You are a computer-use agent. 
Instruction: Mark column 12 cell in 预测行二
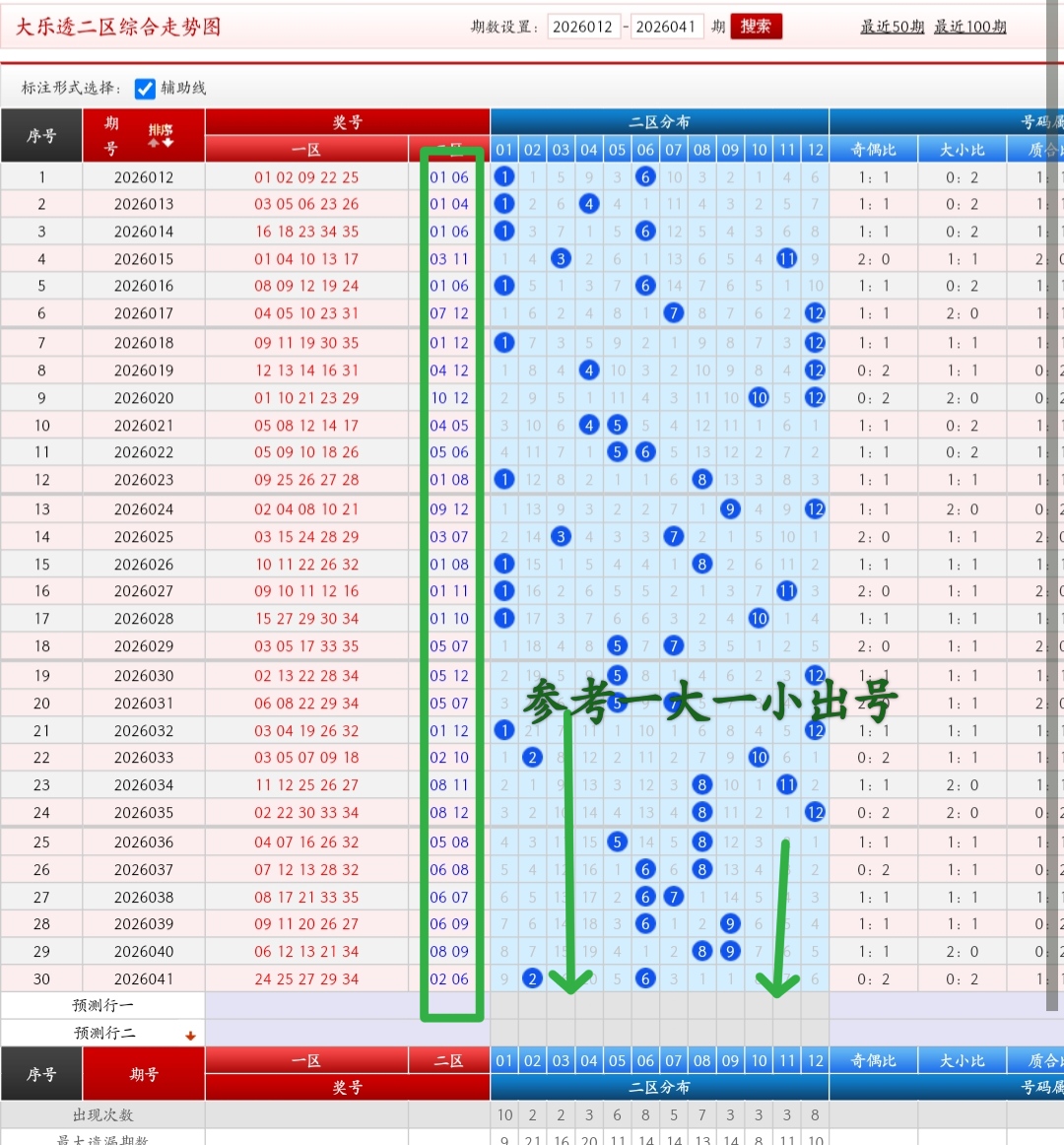tap(815, 1033)
